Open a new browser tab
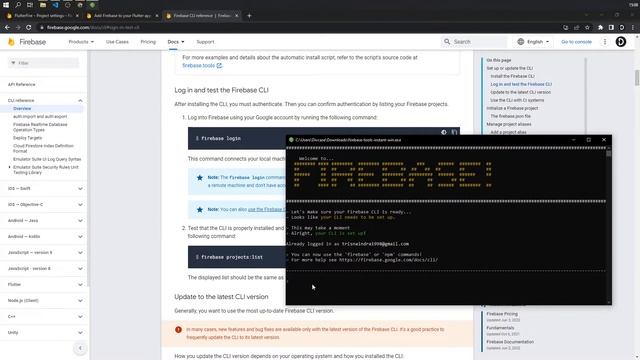The height and width of the screenshot is (360, 640). (x=249, y=16)
